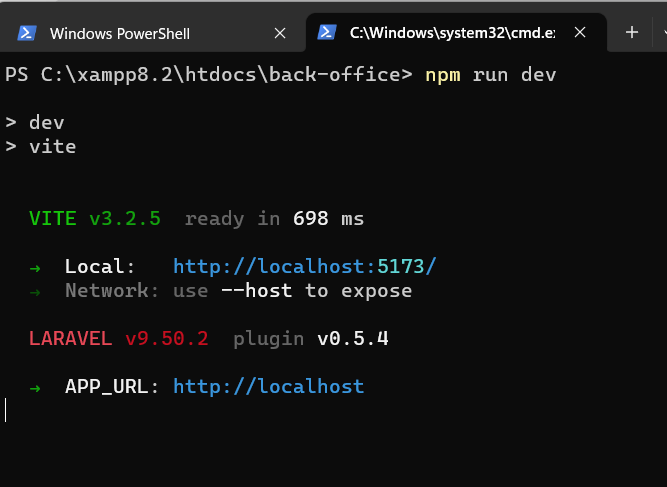Place cursor at the blinking terminal caret line
The image size is (667, 487).
(x=6, y=410)
